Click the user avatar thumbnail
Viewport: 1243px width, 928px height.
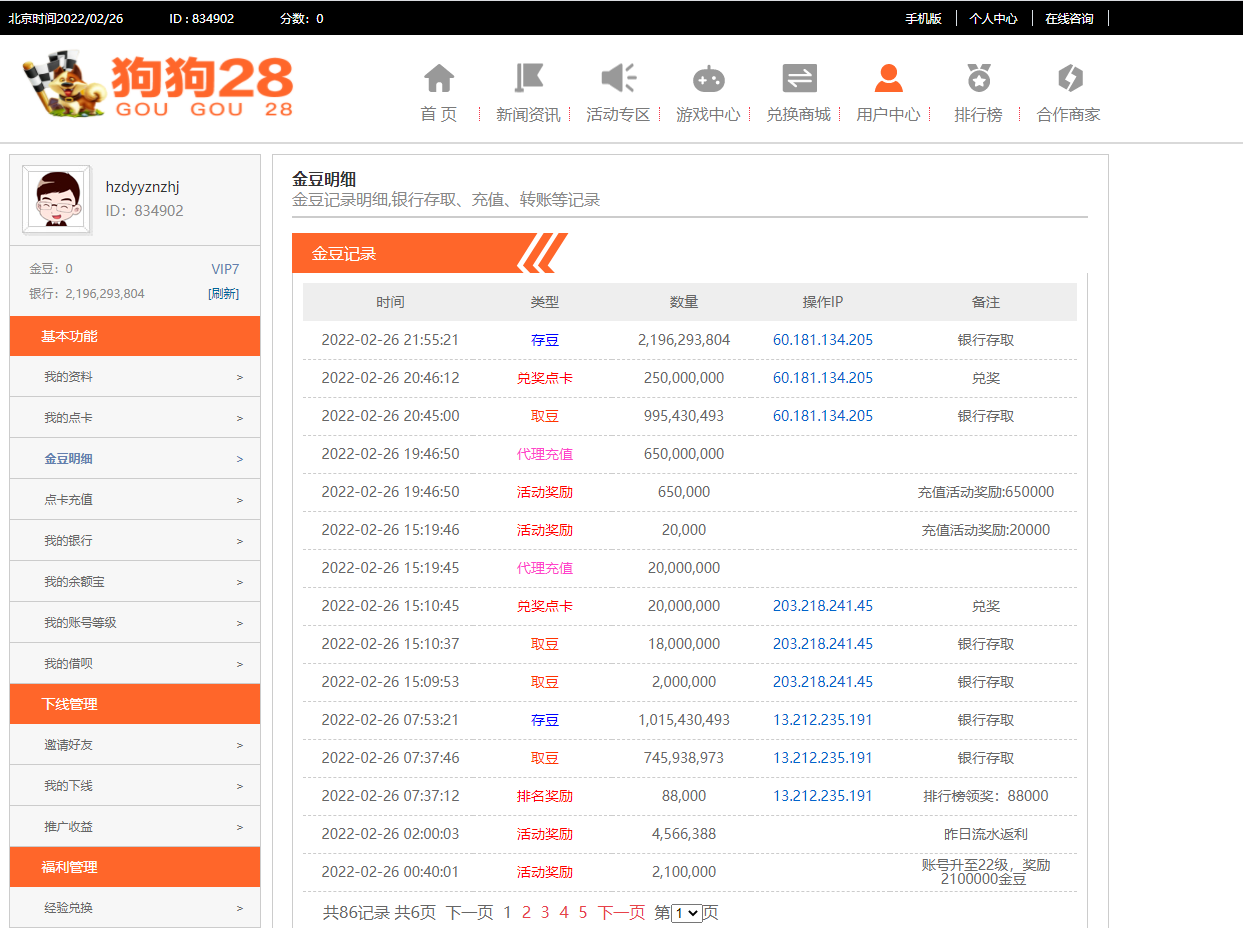pos(57,199)
